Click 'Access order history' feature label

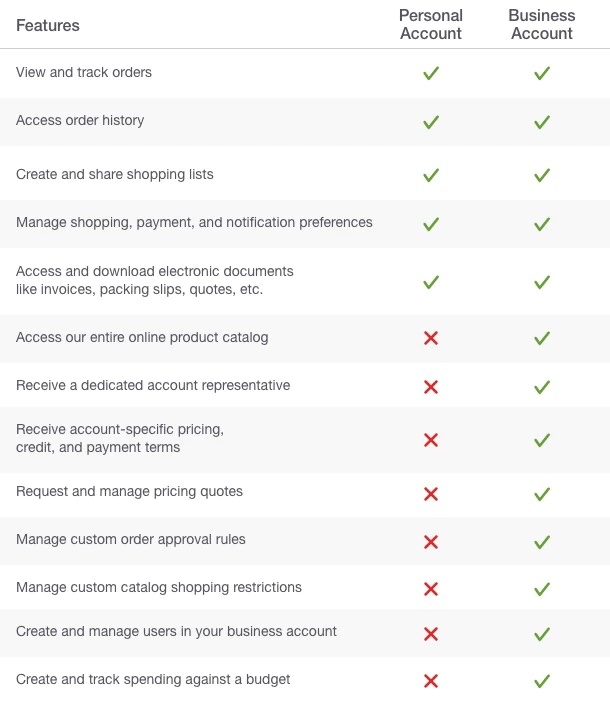point(80,120)
